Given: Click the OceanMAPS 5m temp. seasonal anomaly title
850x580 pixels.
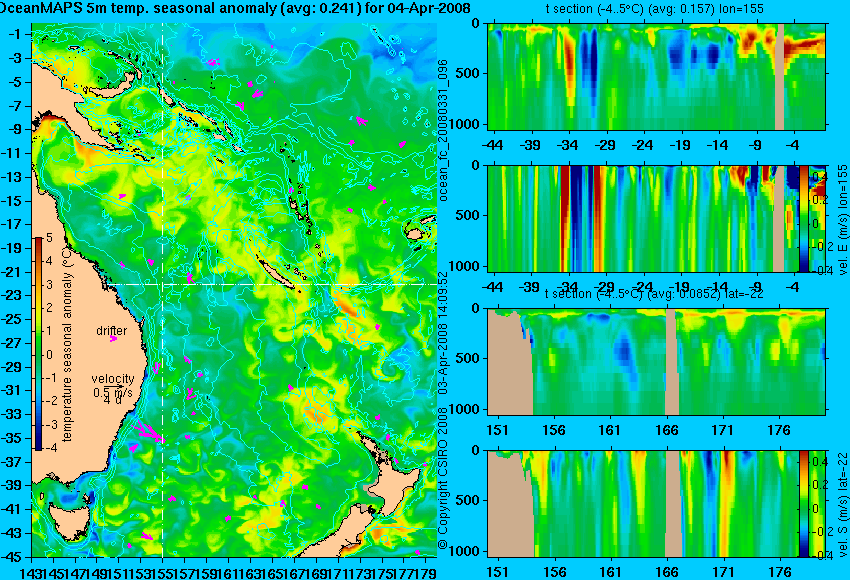Looking at the screenshot, I should [235, 9].
